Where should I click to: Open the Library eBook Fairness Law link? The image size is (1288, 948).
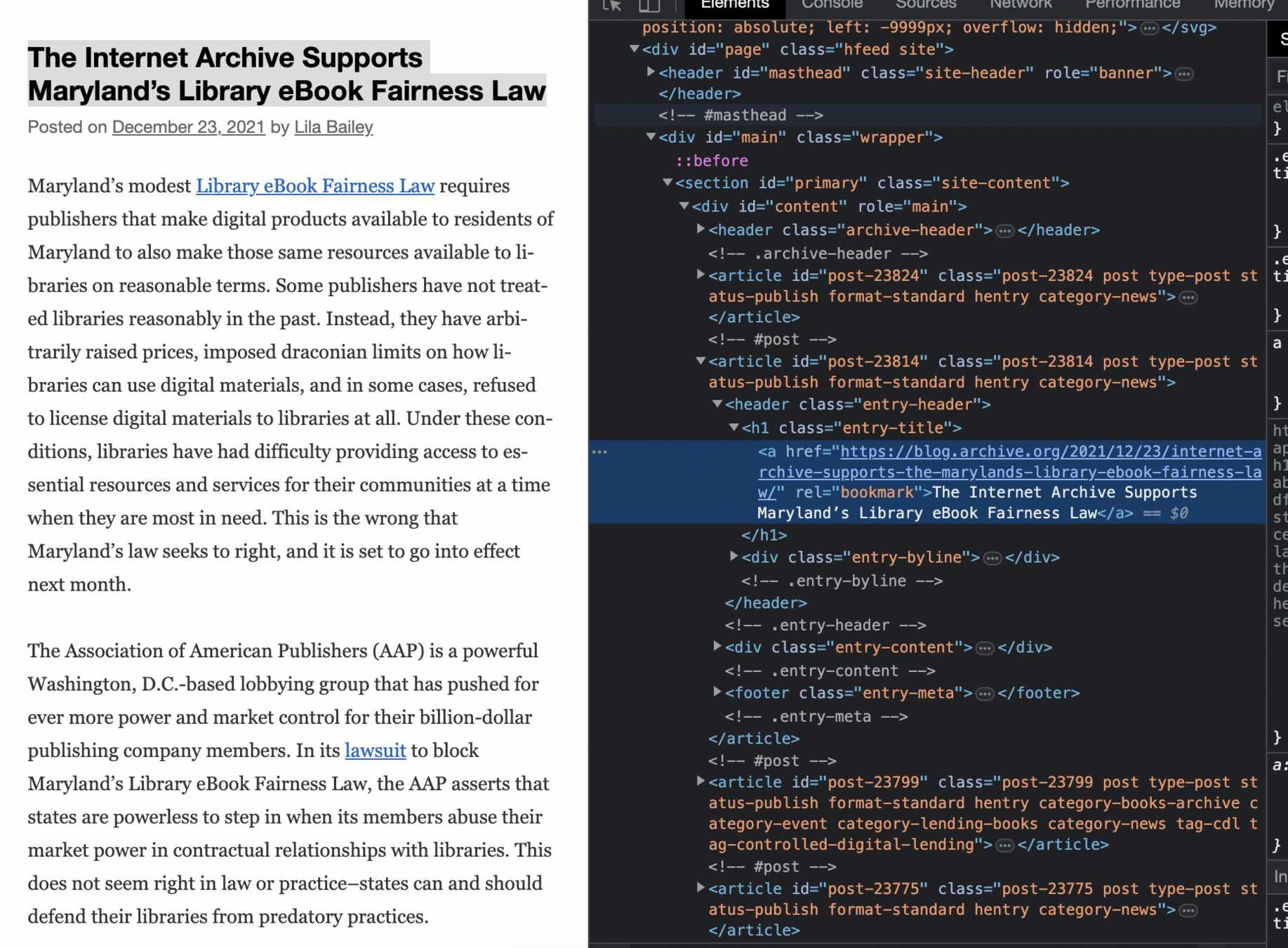click(x=315, y=186)
